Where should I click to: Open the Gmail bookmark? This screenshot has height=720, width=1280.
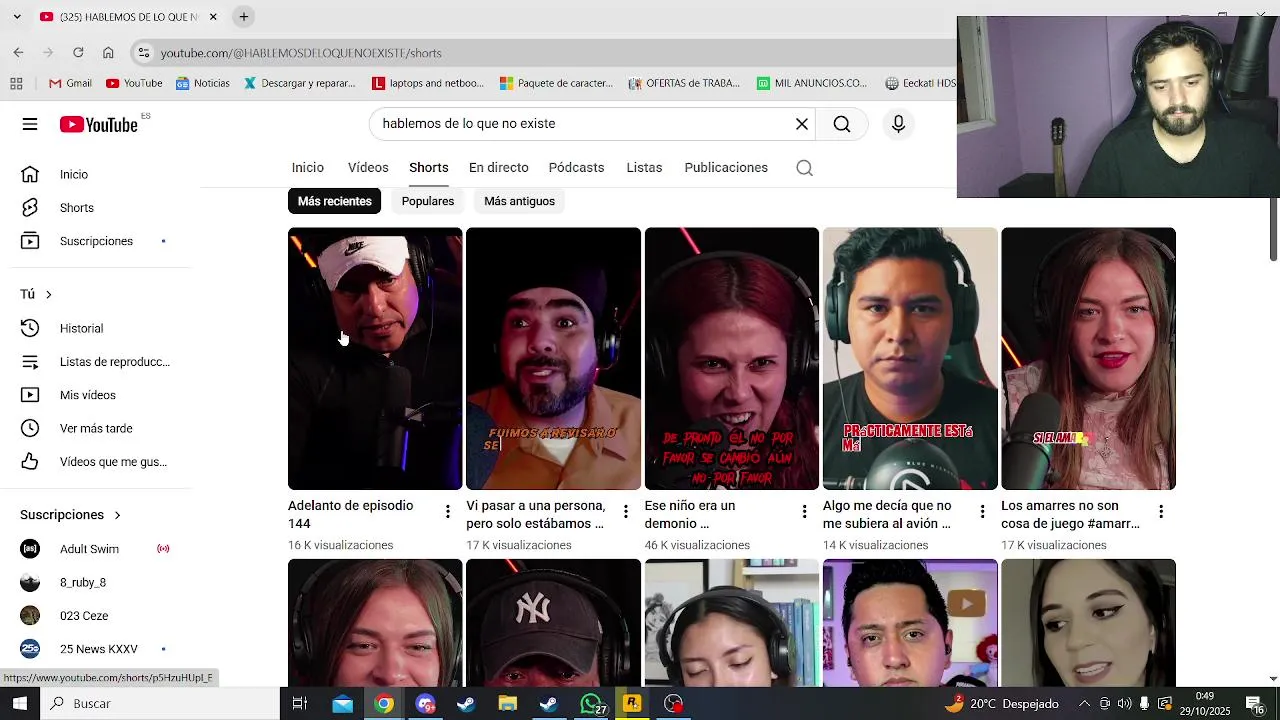point(70,83)
